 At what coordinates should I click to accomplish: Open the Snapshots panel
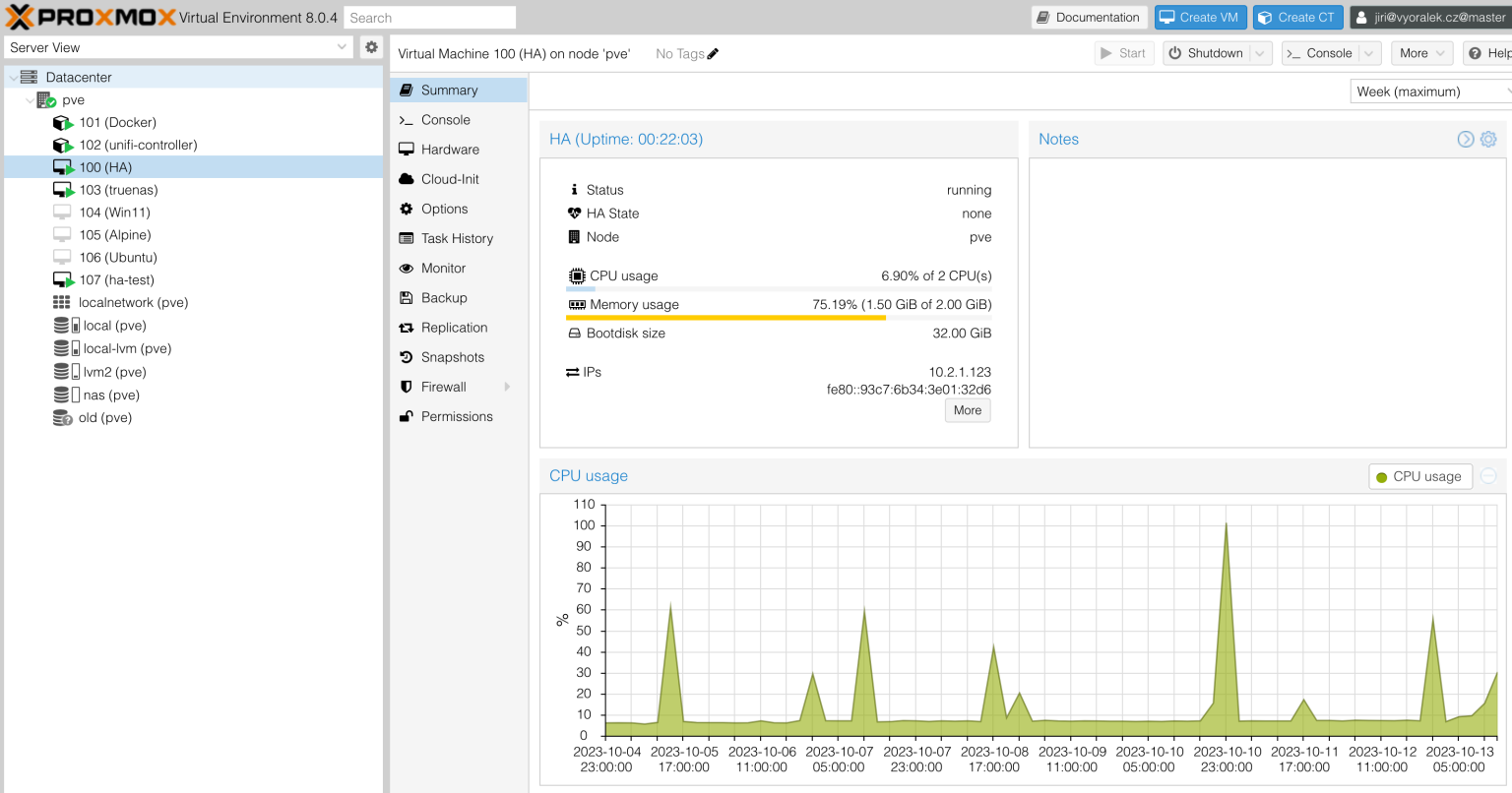[x=453, y=356]
